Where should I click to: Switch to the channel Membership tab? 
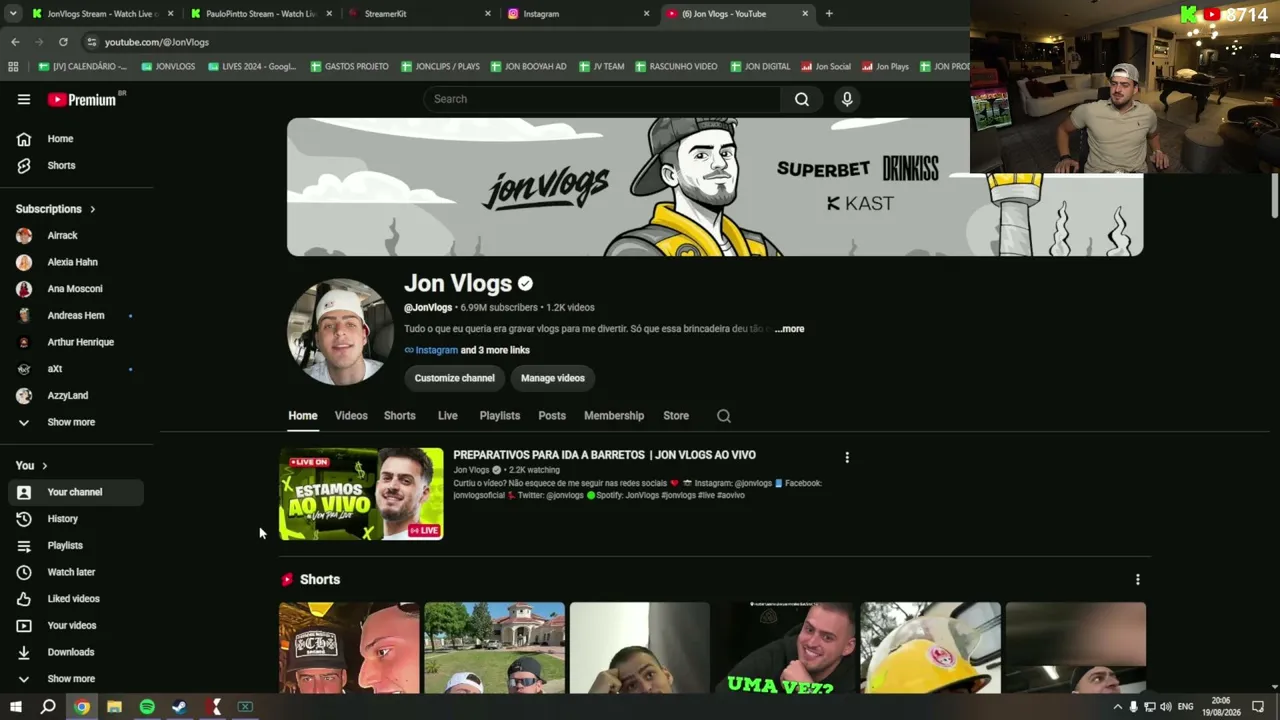tap(614, 416)
